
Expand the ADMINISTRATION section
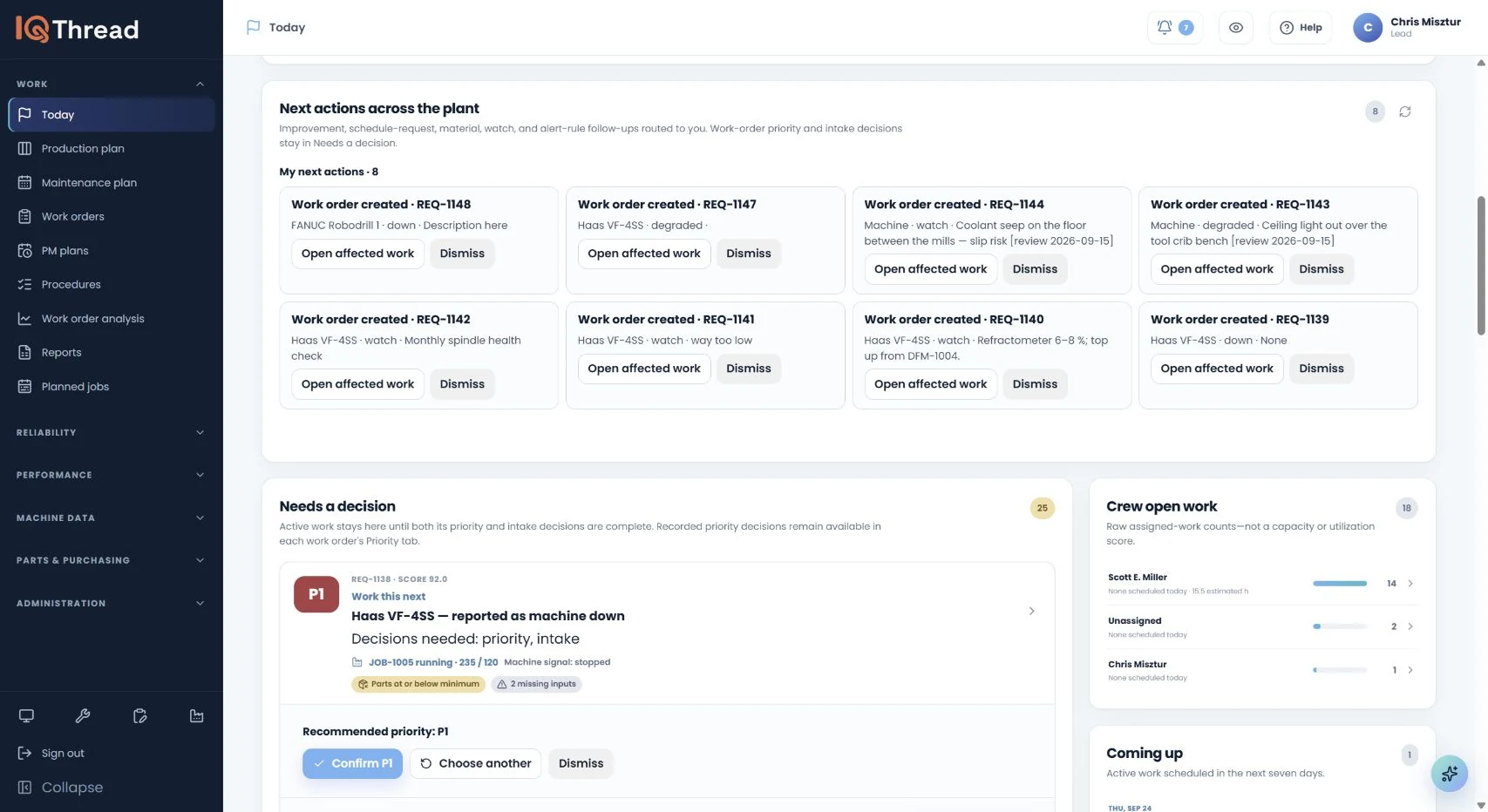(x=111, y=604)
